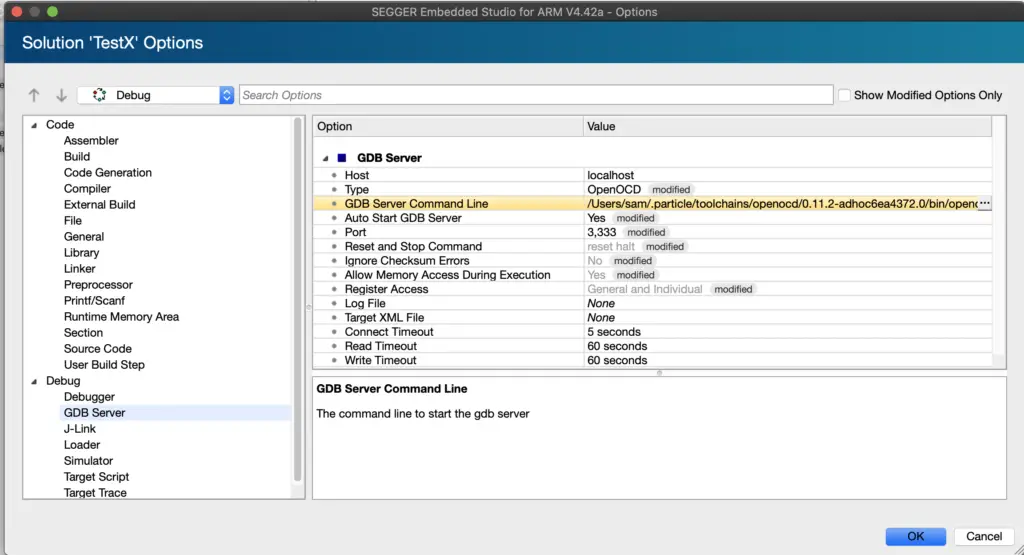Viewport: 1024px width, 555px height.
Task: Select Simulator tree item
Action: tap(88, 461)
